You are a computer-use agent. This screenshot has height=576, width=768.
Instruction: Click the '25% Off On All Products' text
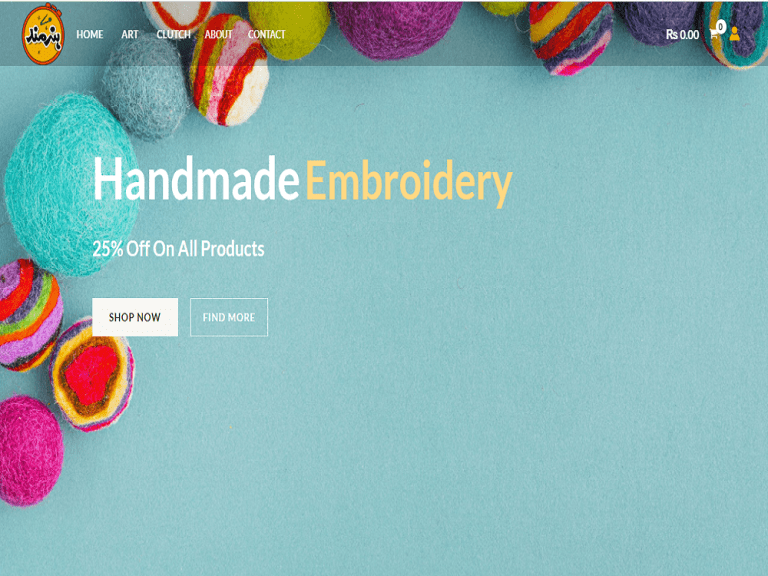[178, 249]
